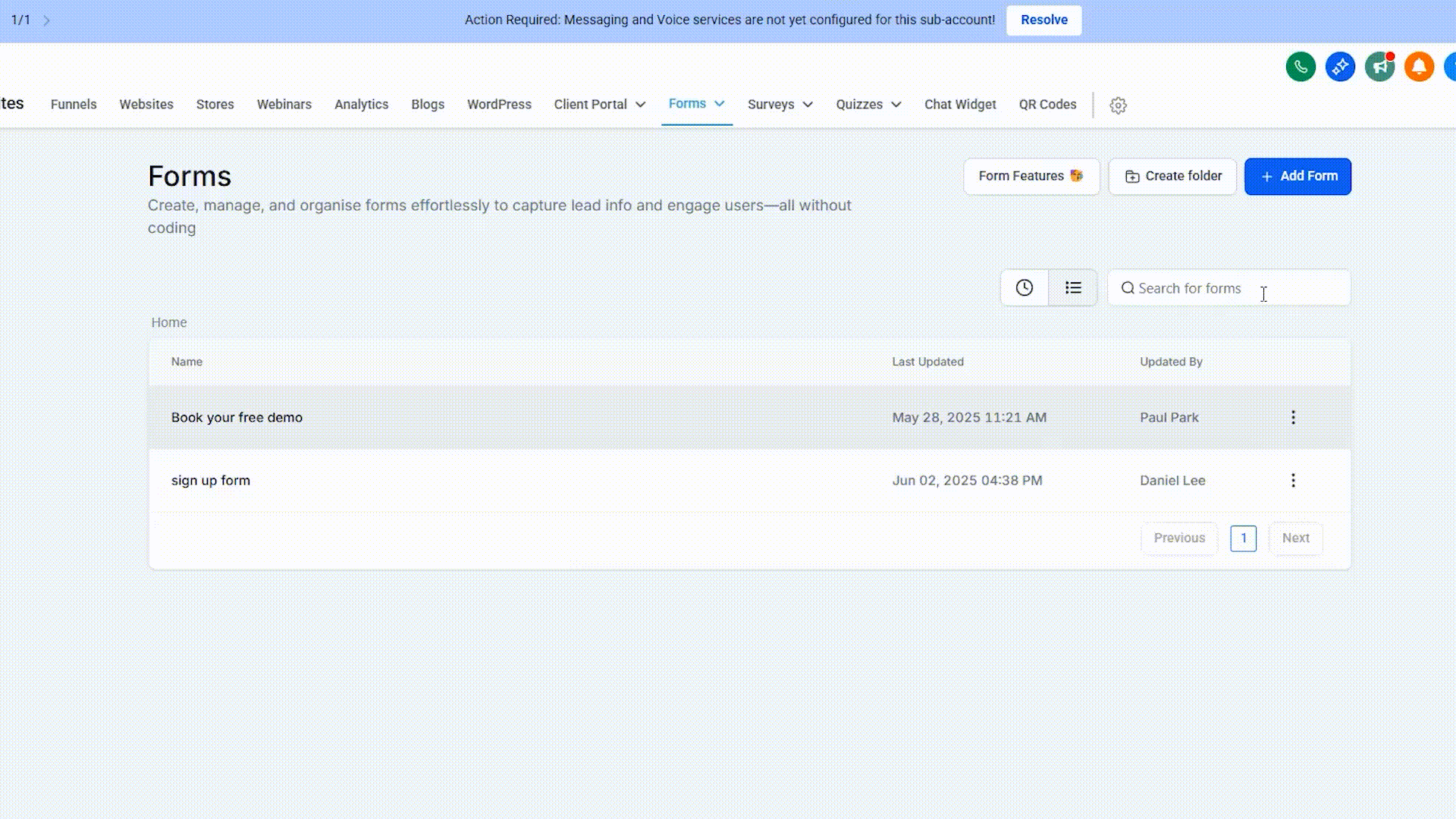Viewport: 1456px width, 819px height.
Task: Open the three-dot menu for Book your free demo
Action: click(1293, 417)
